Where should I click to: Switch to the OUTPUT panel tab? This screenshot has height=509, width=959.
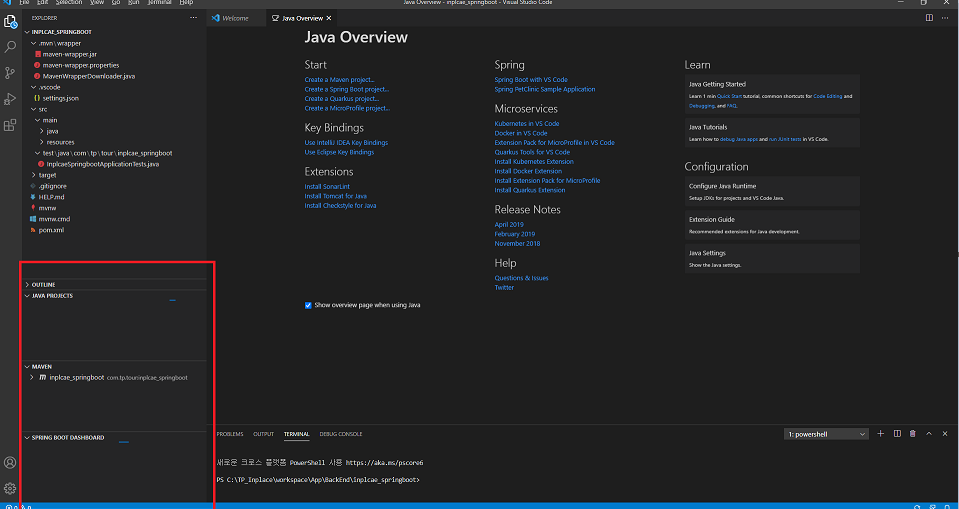coord(264,434)
